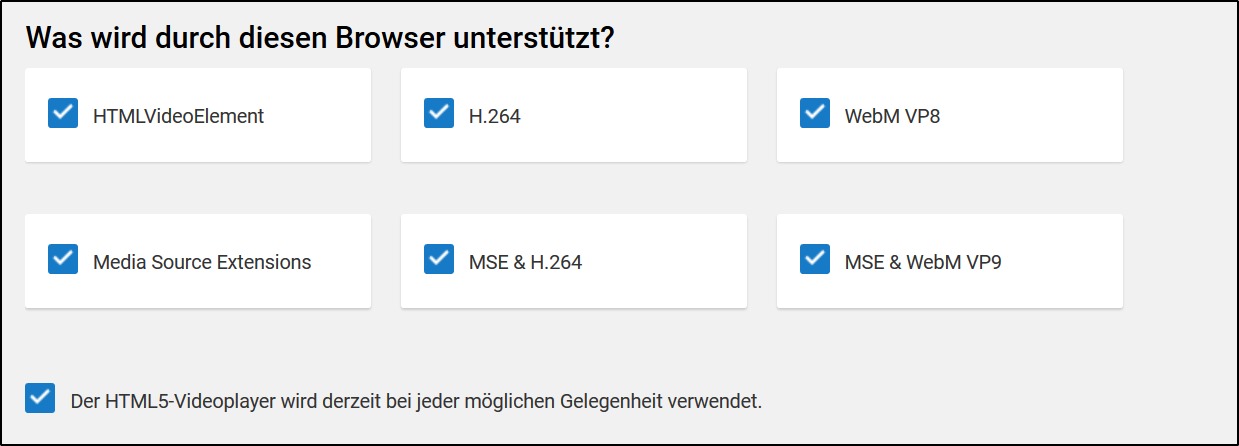The width and height of the screenshot is (1239, 446).
Task: Disable the HTML5-Videoplayer usage checkbox
Action: 40,399
